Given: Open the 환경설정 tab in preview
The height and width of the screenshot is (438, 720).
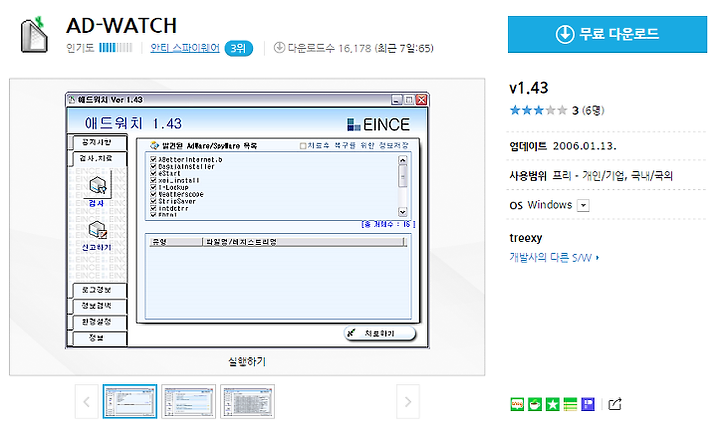Looking at the screenshot, I should tap(99, 322).
